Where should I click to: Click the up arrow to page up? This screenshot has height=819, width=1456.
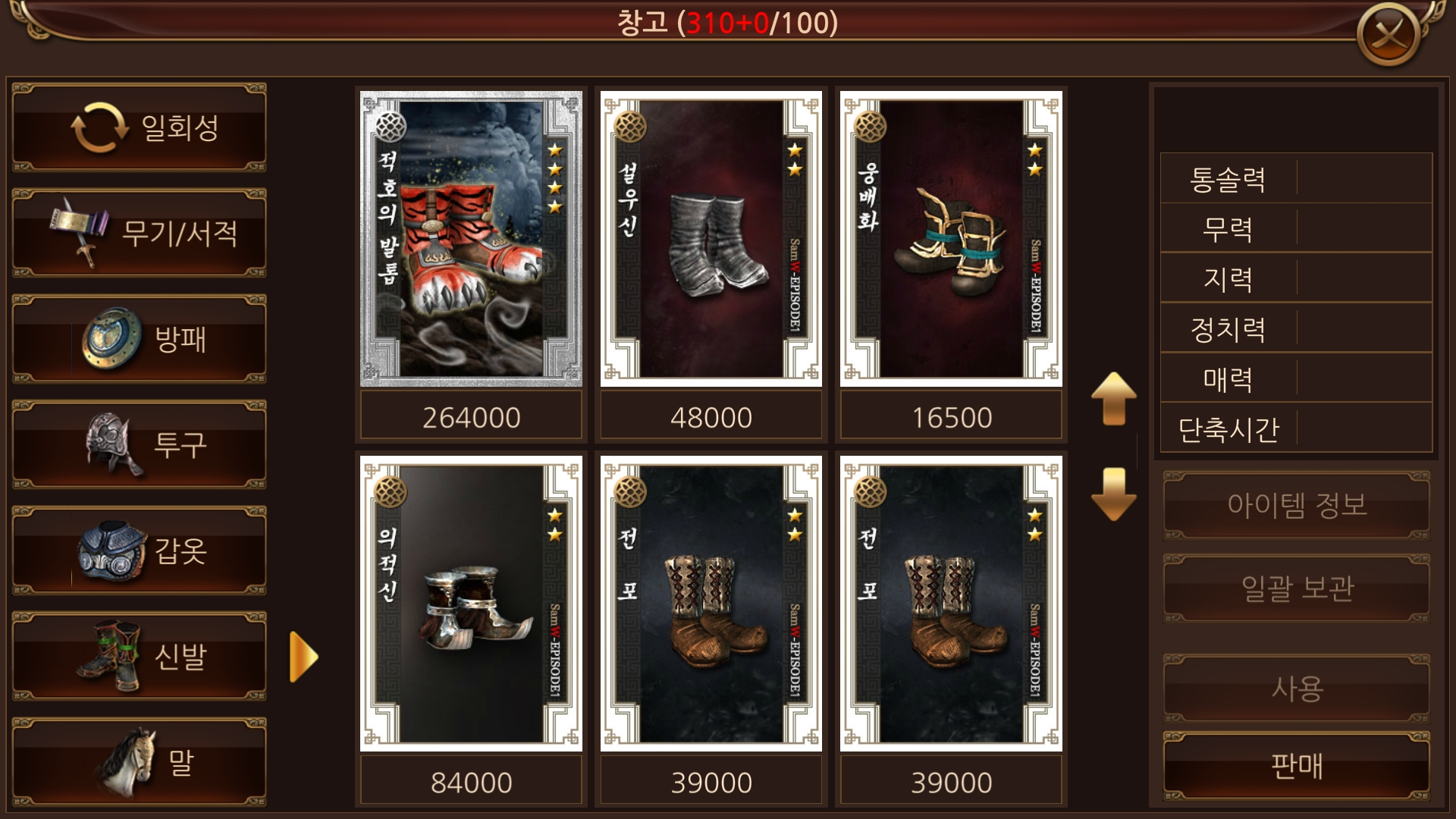point(1113,399)
